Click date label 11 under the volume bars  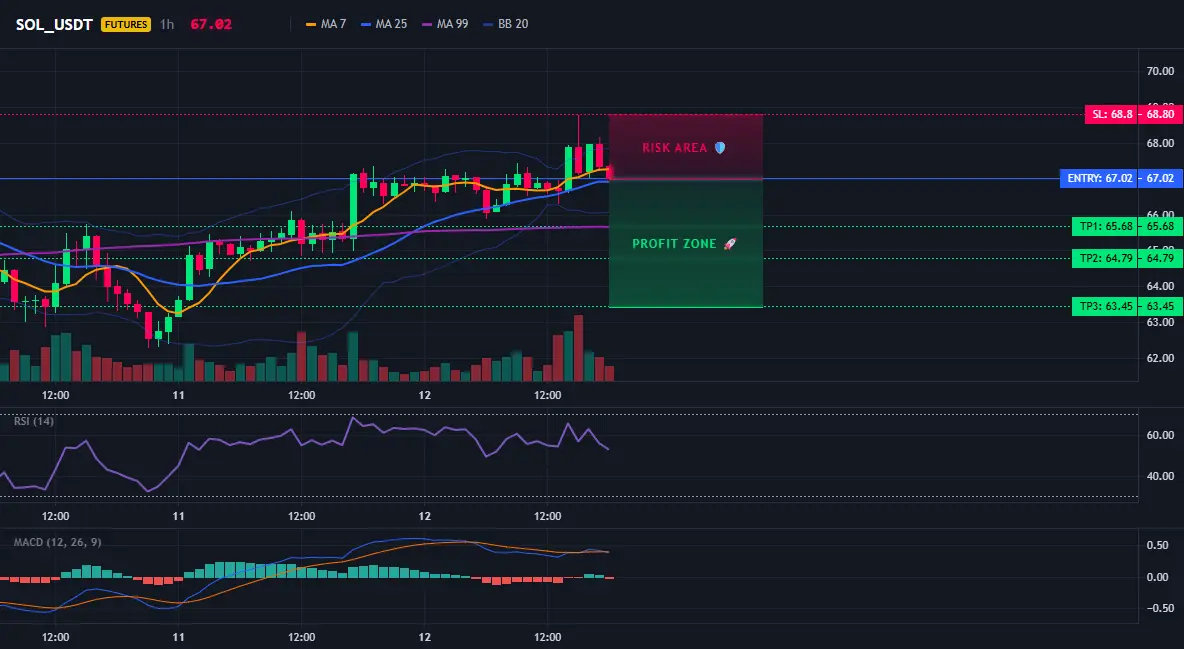click(178, 395)
